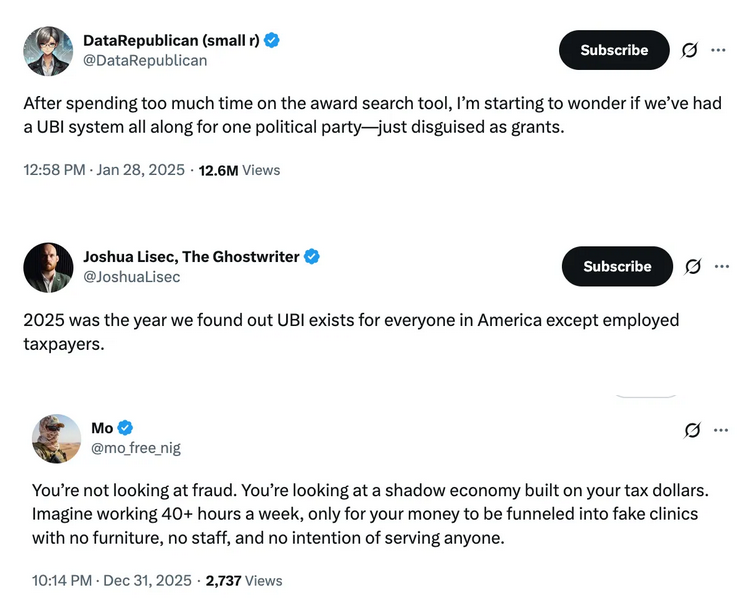Image resolution: width=743 pixels, height=614 pixels.
Task: Open more options menu on Joshua Lisec's post
Action: (718, 266)
